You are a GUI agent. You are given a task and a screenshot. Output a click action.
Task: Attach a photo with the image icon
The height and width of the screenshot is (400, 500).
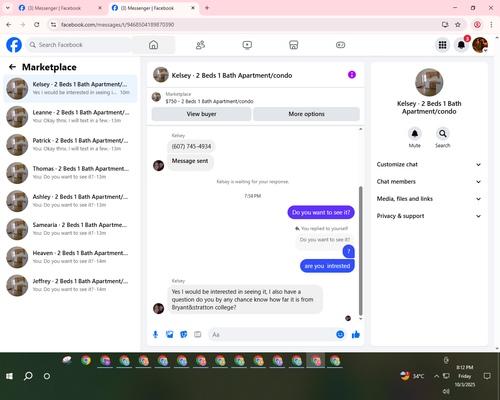(170, 334)
